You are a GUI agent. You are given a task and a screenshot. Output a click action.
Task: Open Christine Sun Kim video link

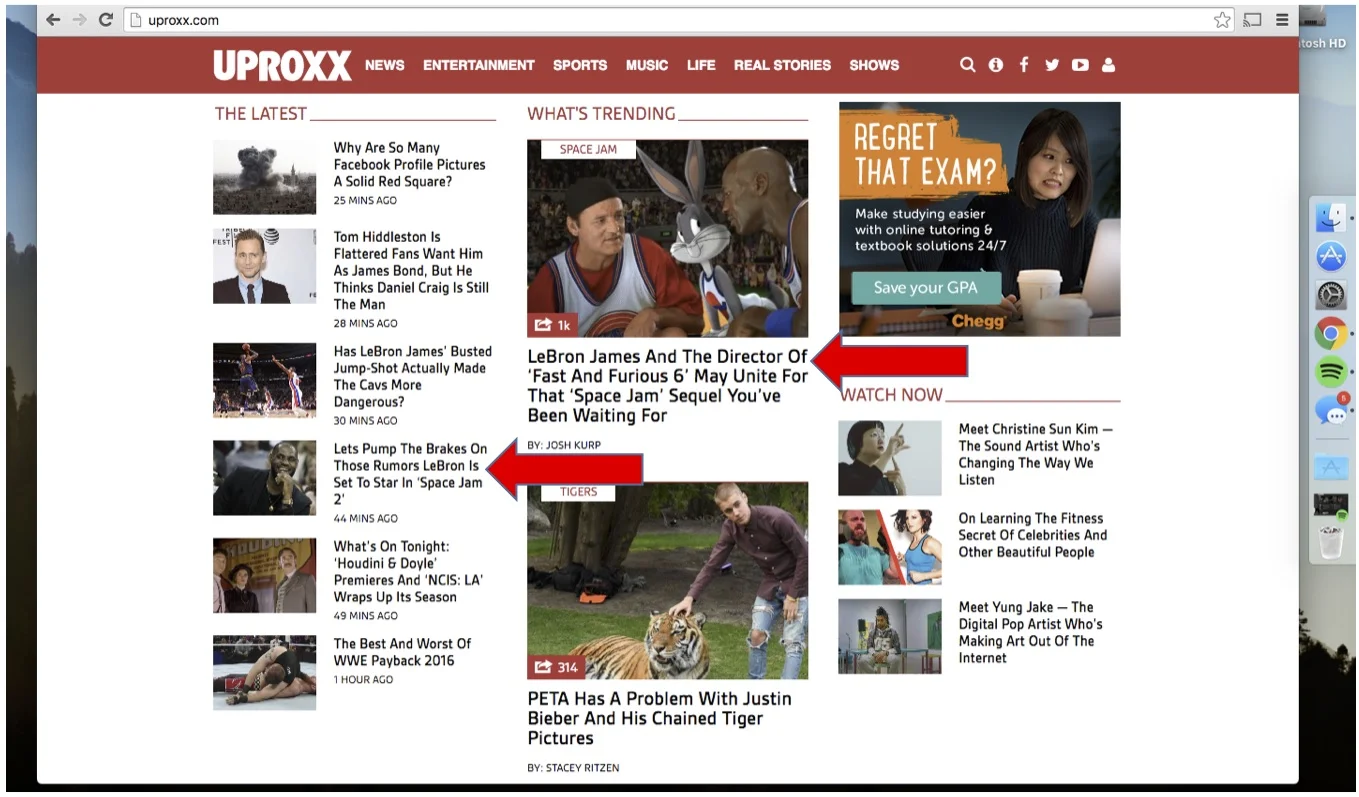pyautogui.click(x=1035, y=455)
